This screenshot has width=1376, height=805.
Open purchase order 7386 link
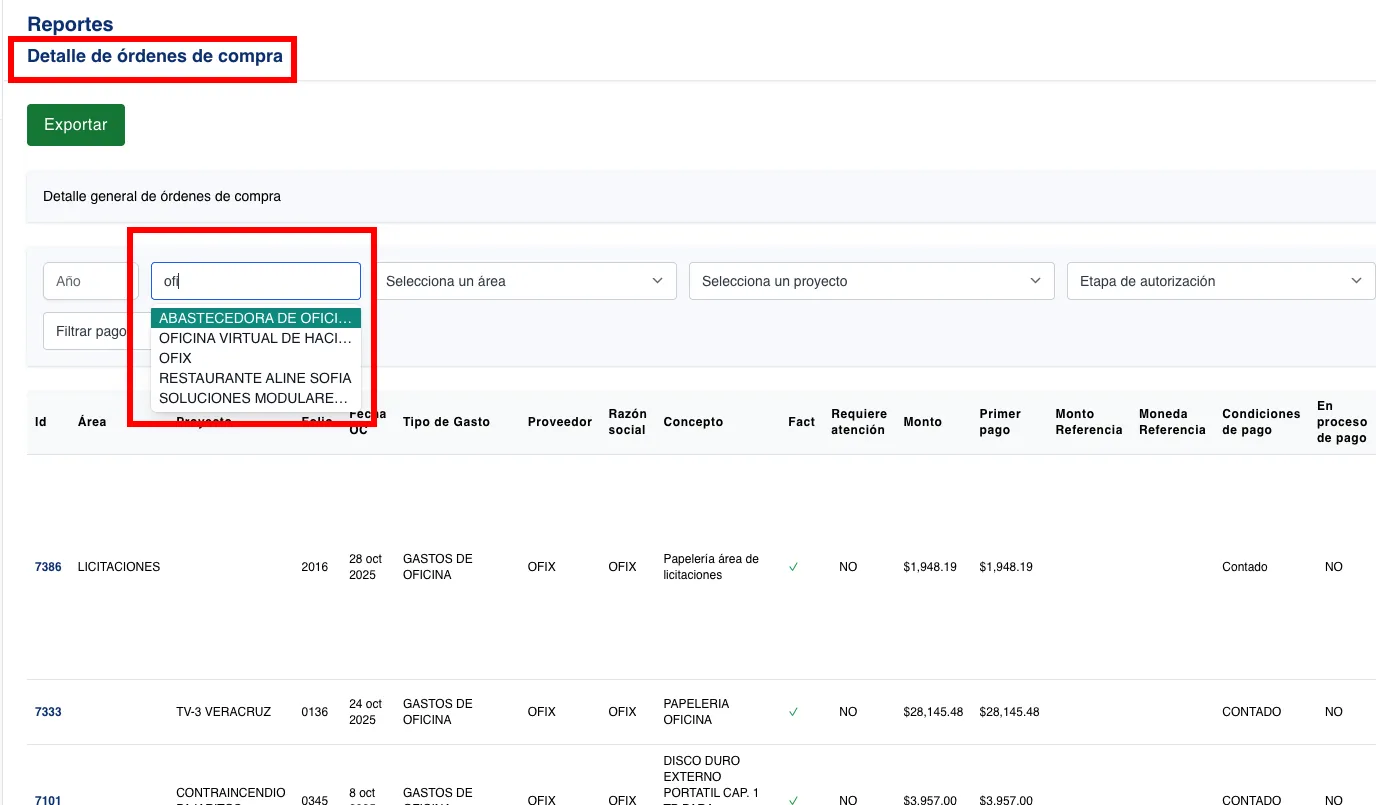click(x=48, y=567)
